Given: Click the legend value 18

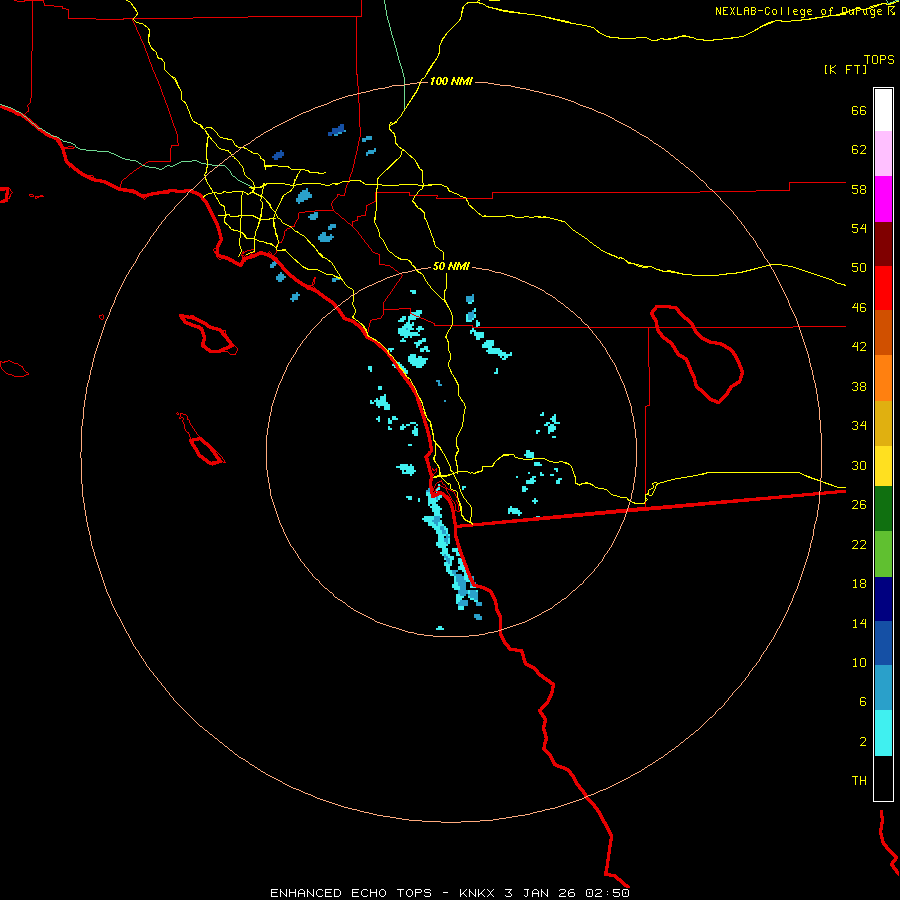Looking at the screenshot, I should [859, 584].
